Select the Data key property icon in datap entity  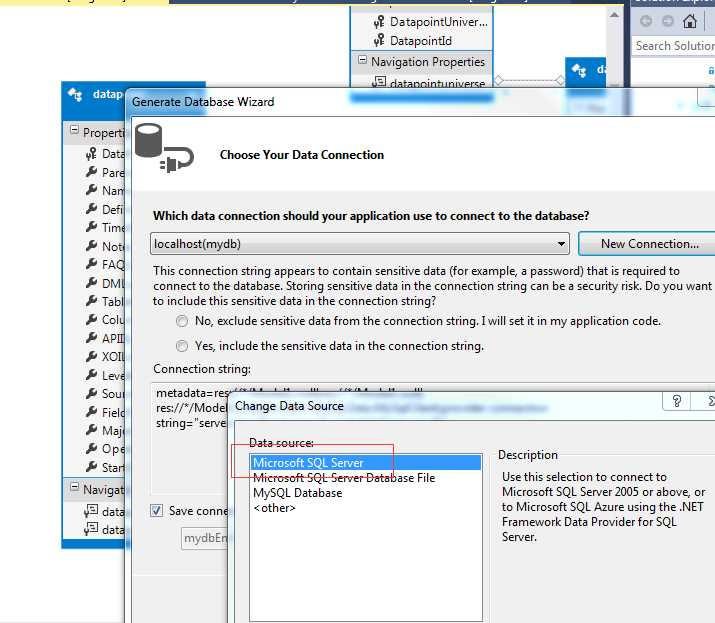[x=91, y=154]
